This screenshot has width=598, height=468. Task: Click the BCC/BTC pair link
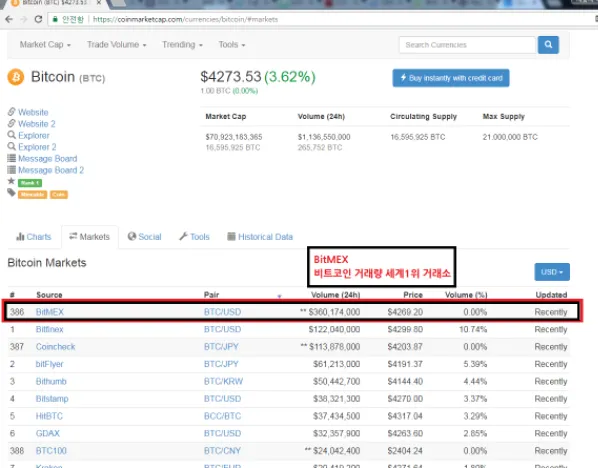click(x=222, y=416)
